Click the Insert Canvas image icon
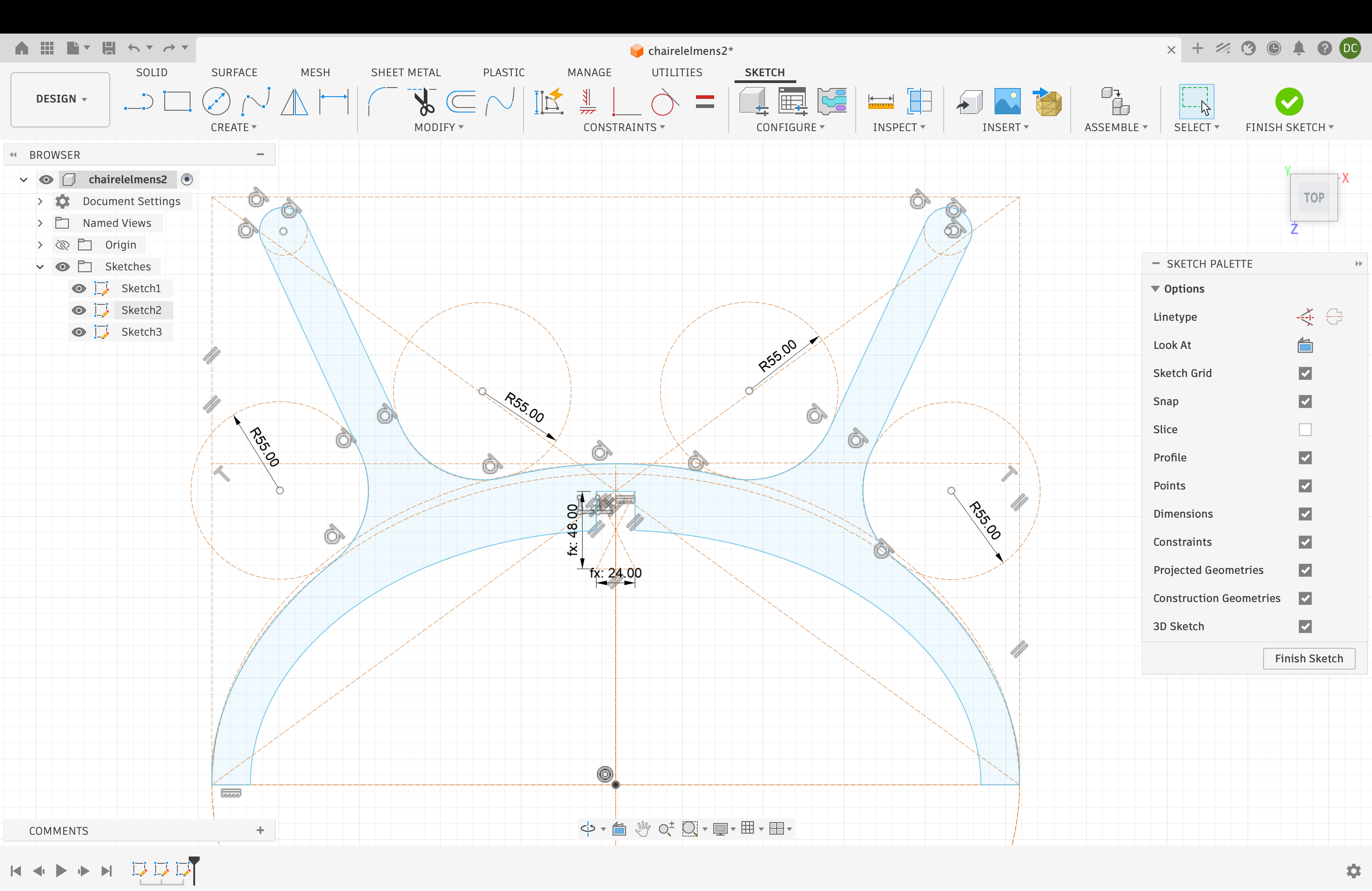 1008,102
